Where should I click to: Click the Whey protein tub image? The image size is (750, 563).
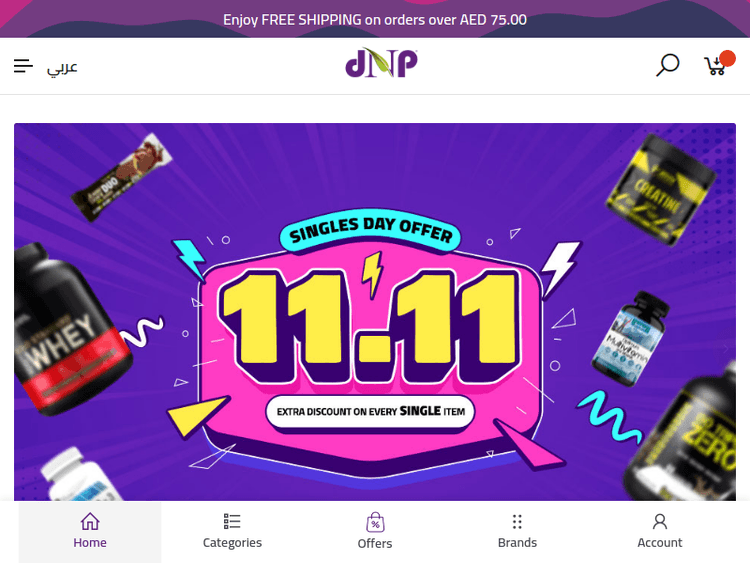point(65,329)
